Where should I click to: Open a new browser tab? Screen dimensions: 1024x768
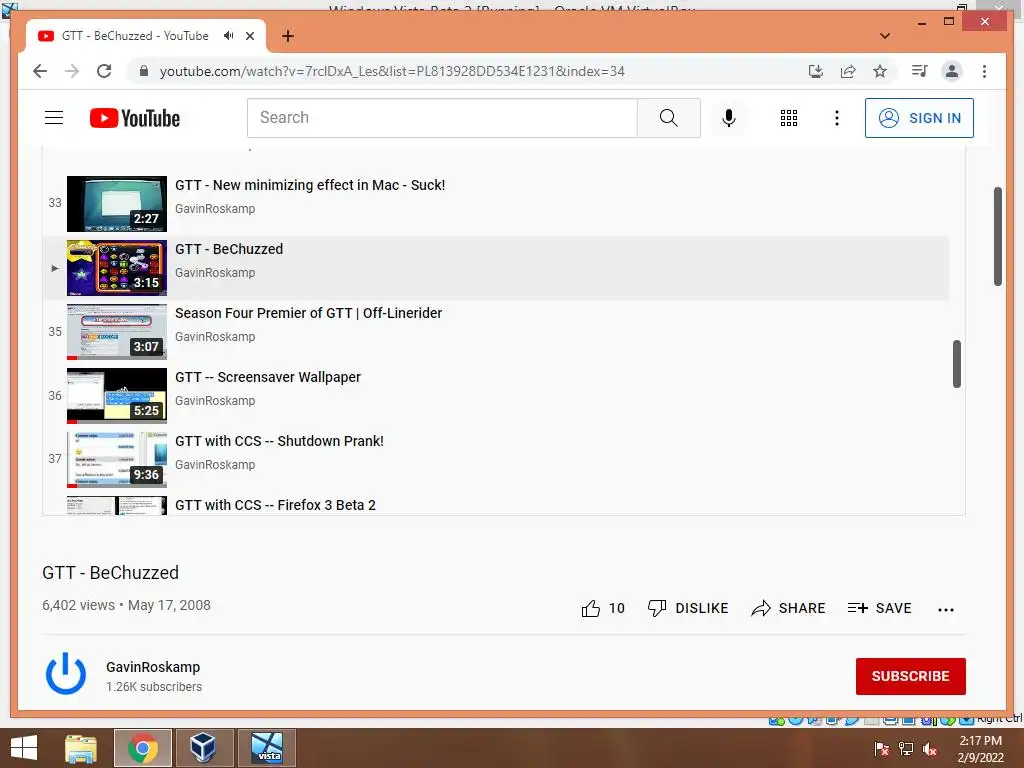pos(288,36)
